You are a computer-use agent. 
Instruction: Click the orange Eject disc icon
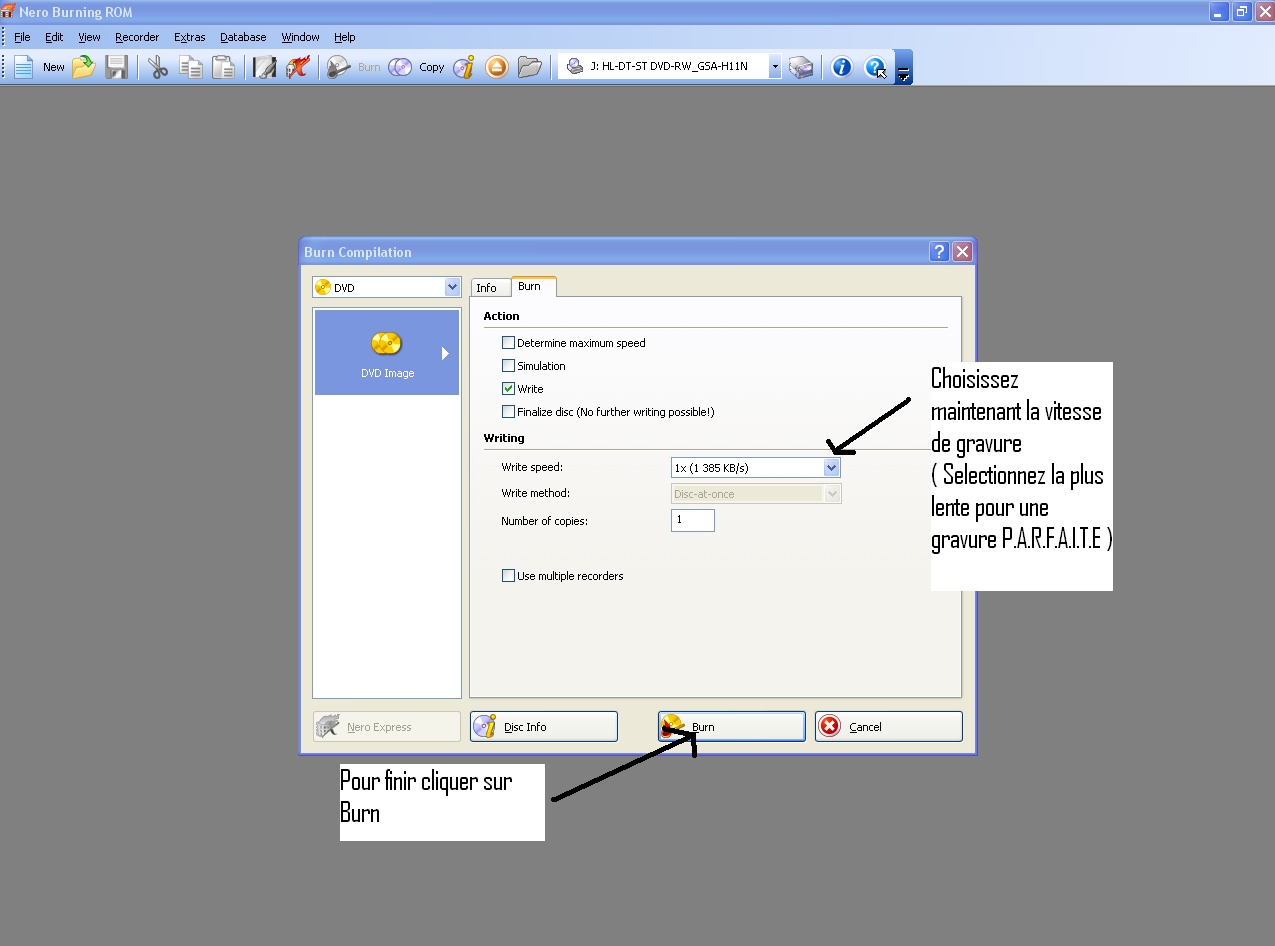497,67
